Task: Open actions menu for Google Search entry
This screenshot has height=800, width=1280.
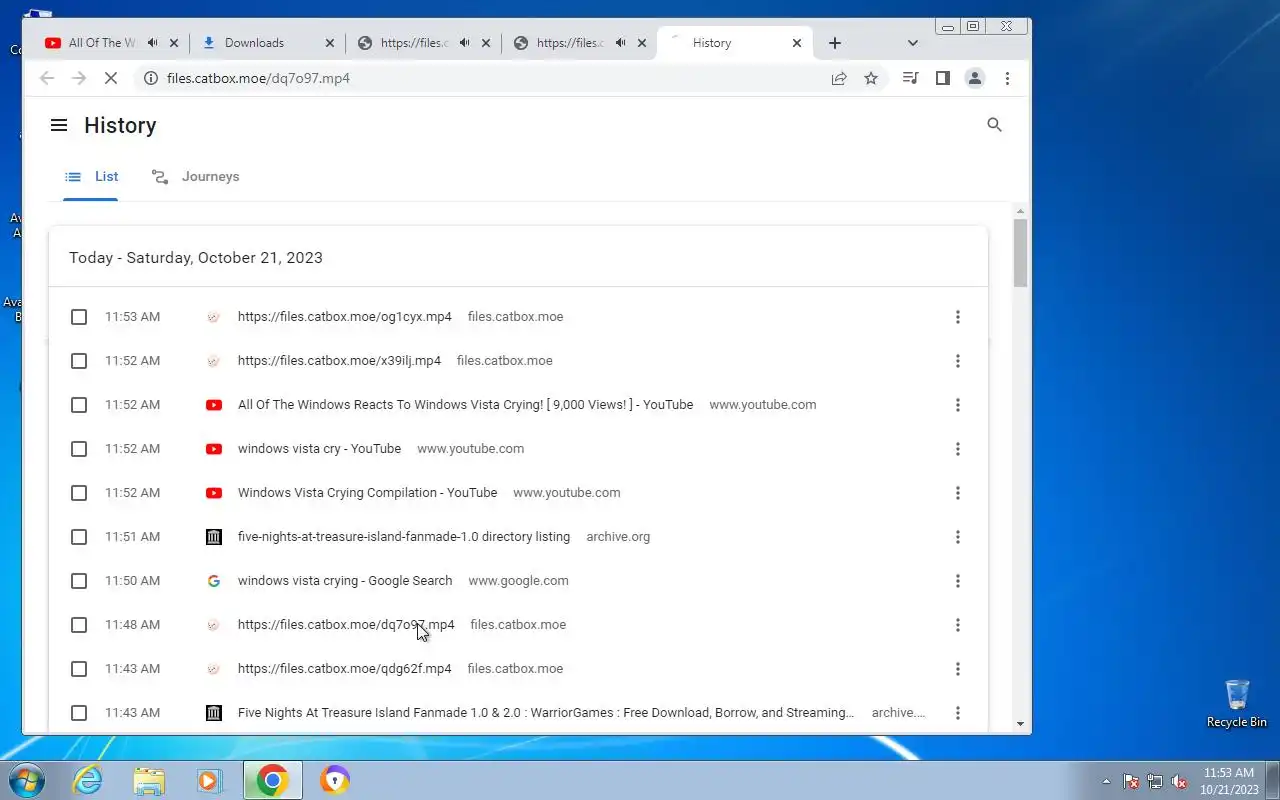Action: click(957, 581)
